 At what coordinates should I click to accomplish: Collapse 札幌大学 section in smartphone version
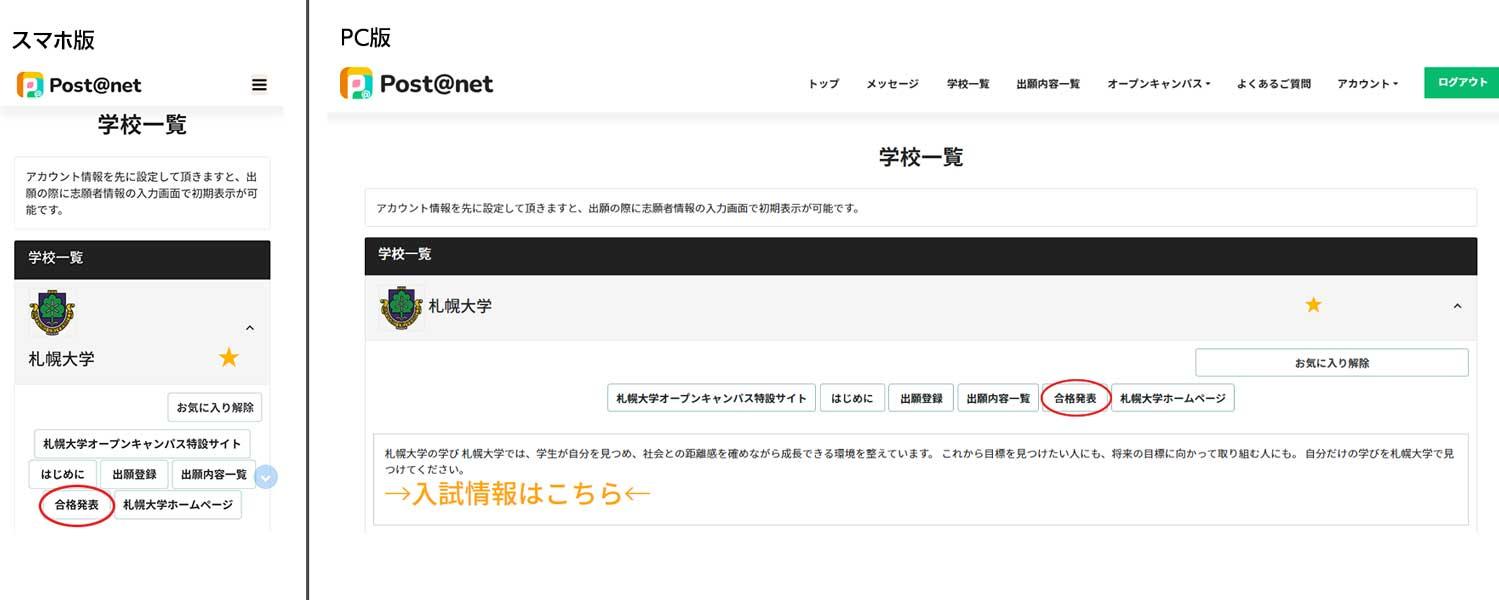point(250,327)
